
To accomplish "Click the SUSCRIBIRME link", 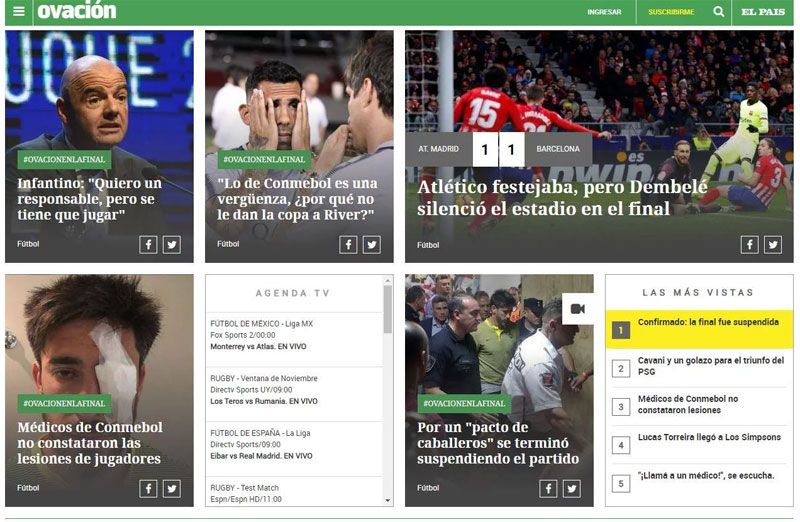I will pos(671,12).
